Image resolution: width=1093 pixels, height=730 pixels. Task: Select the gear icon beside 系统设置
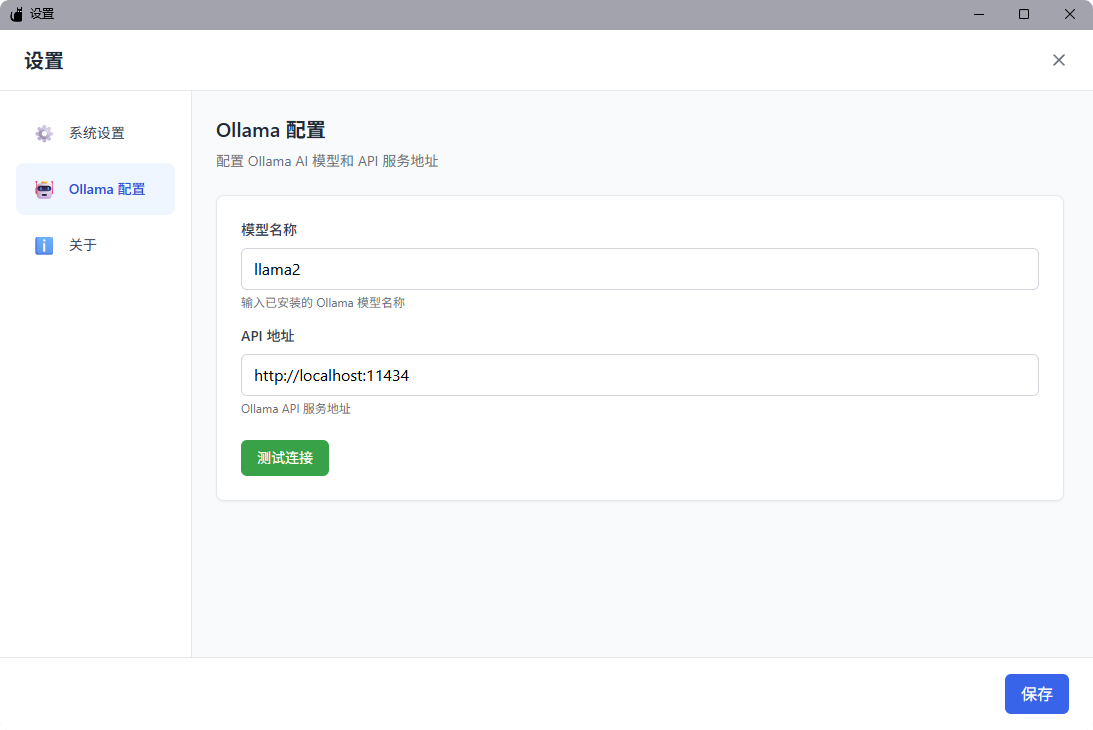[44, 133]
